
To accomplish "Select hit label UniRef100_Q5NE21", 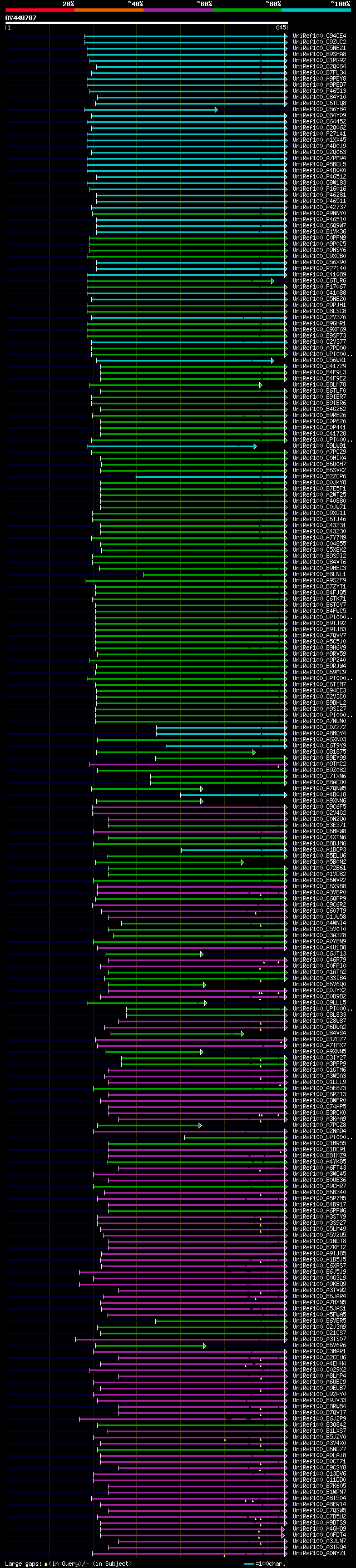I will [319, 48].
